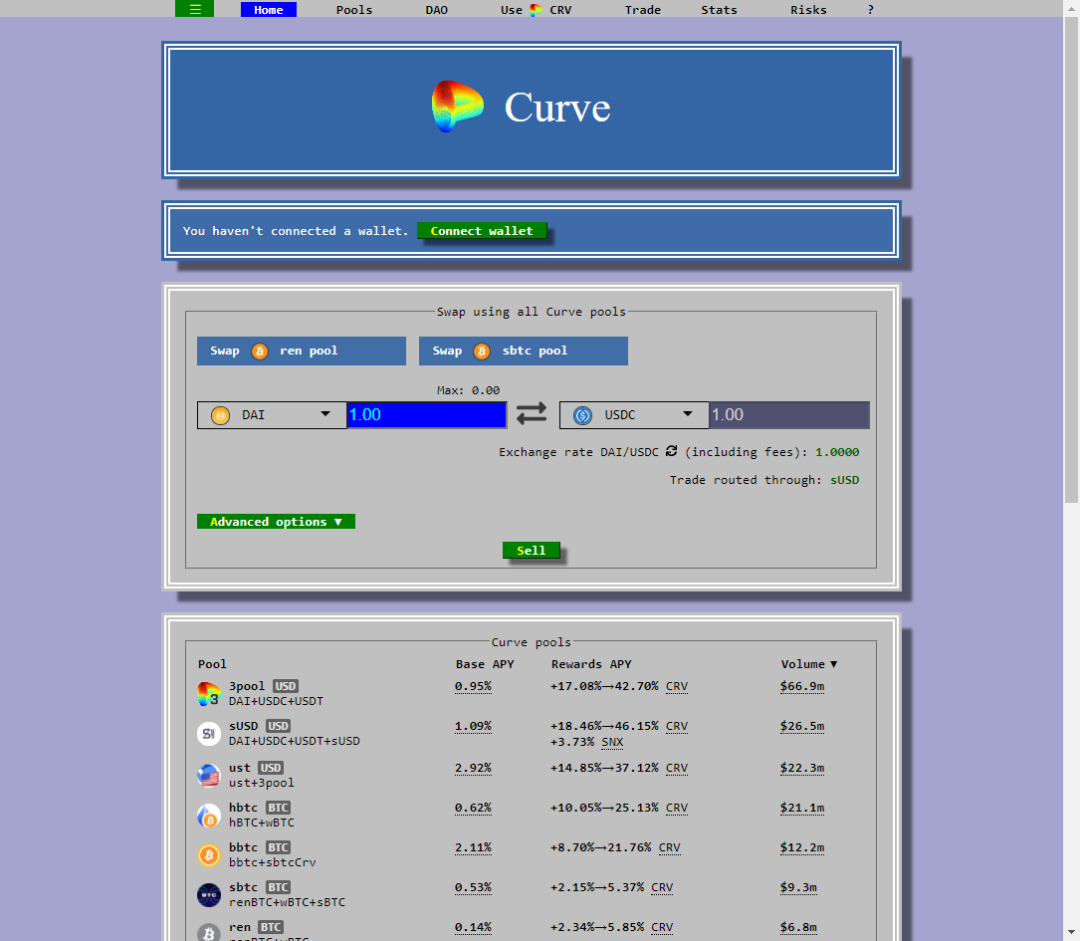
Task: Click ust base APY 2.92%
Action: (x=473, y=767)
